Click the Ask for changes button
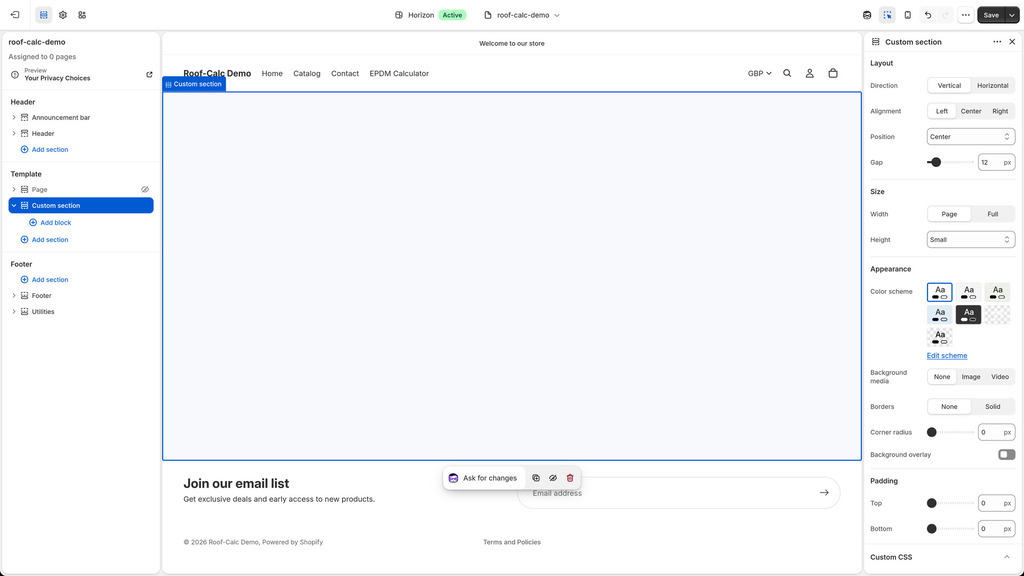The height and width of the screenshot is (576, 1024). pos(483,478)
